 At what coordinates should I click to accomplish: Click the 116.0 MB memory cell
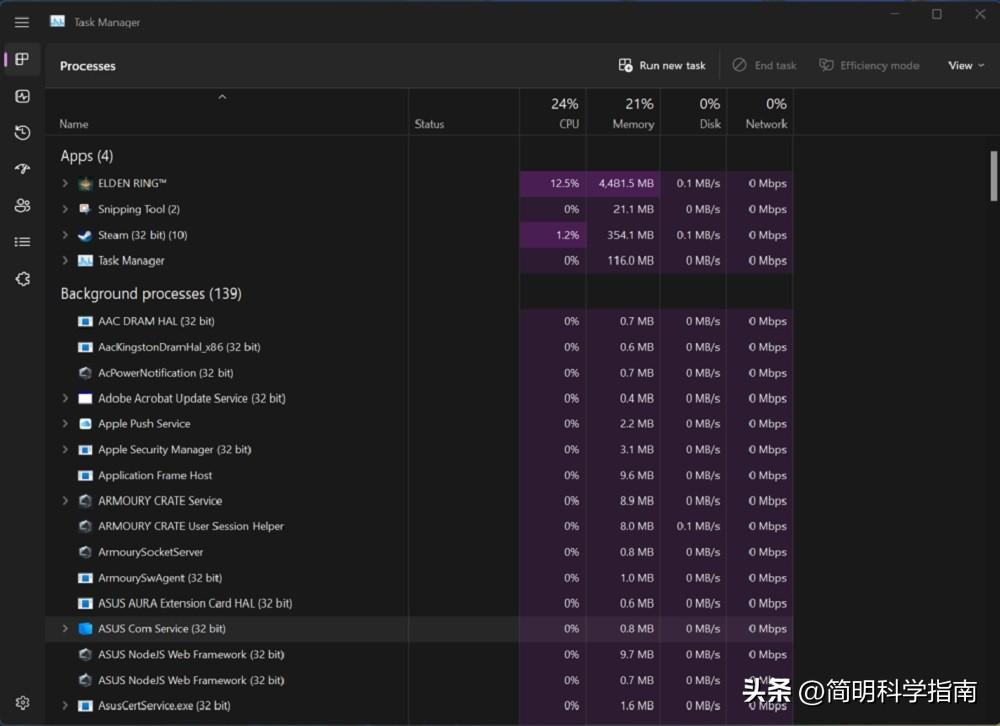point(623,261)
